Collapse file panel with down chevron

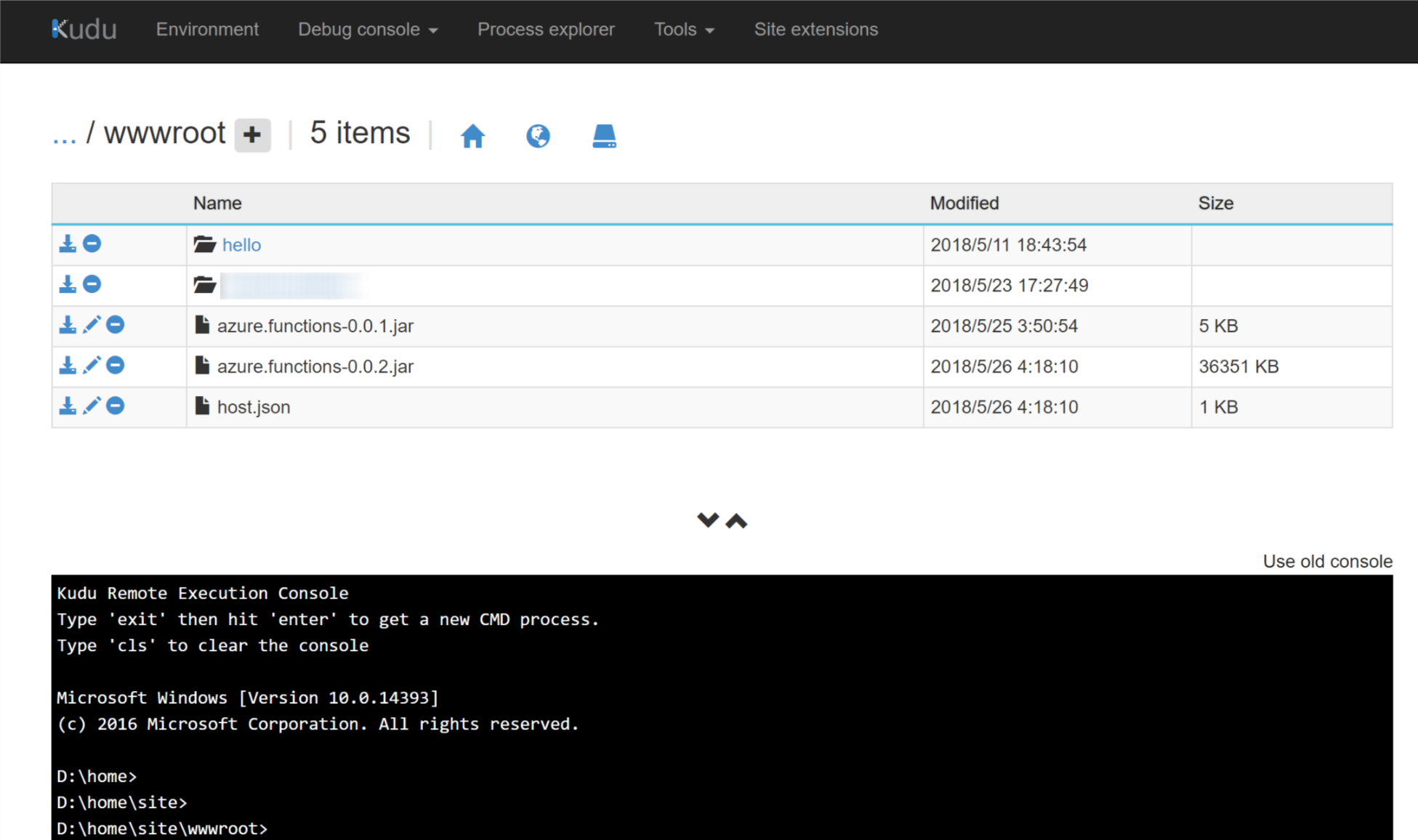point(707,520)
